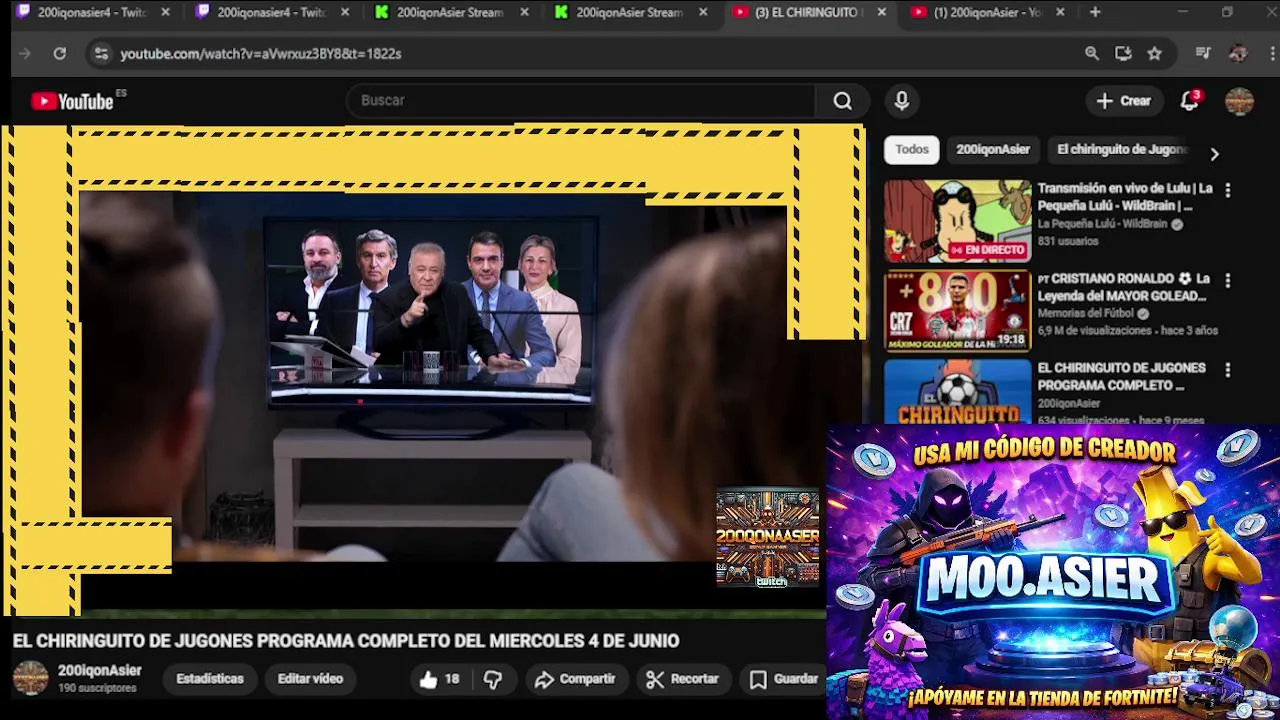Open 200iqonAsier channel name link
This screenshot has width=1280, height=720.
(100, 671)
